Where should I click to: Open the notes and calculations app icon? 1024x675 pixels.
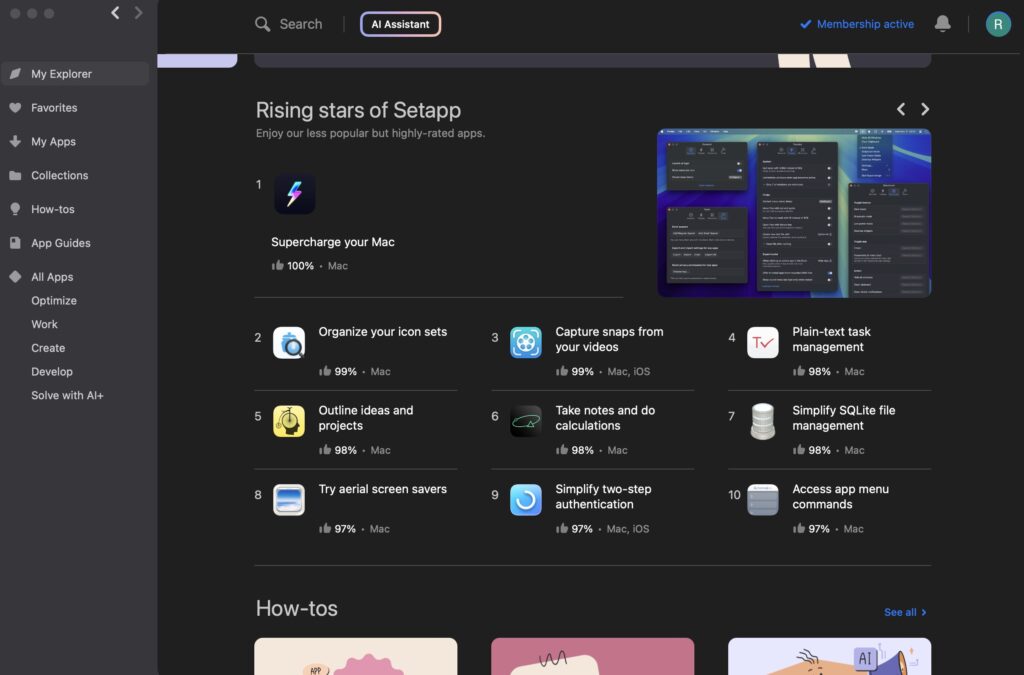(526, 421)
